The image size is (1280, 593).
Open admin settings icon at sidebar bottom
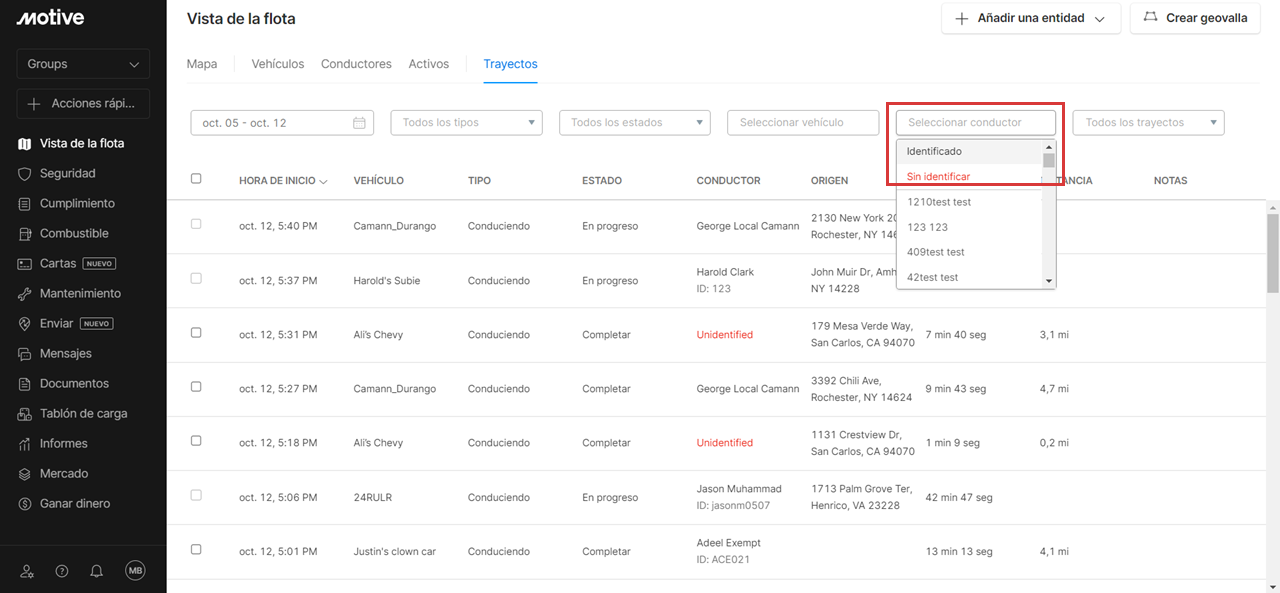27,571
